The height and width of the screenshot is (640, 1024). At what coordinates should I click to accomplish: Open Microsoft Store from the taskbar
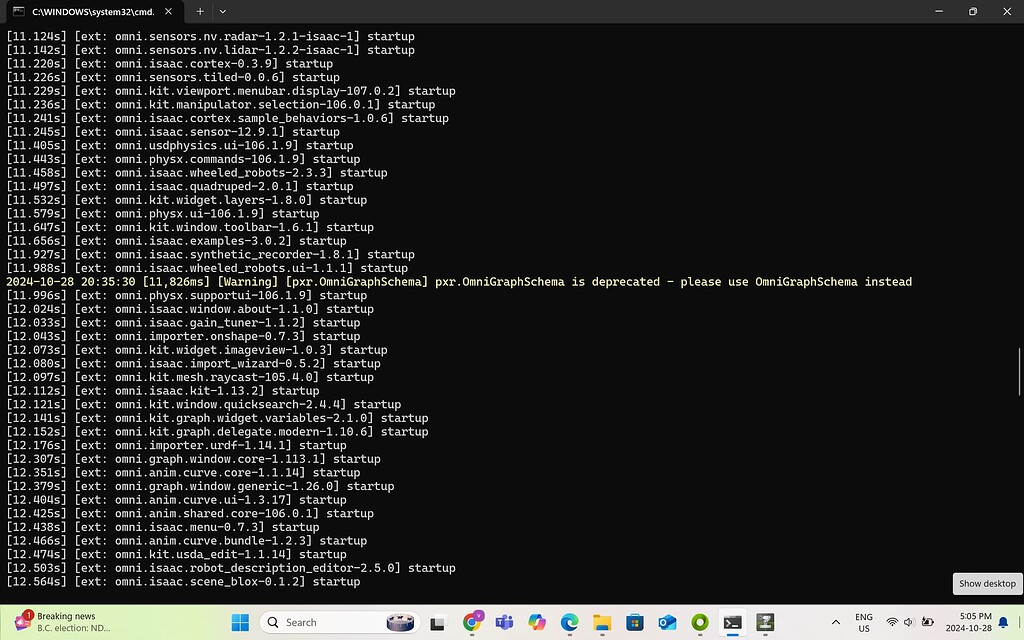(635, 622)
